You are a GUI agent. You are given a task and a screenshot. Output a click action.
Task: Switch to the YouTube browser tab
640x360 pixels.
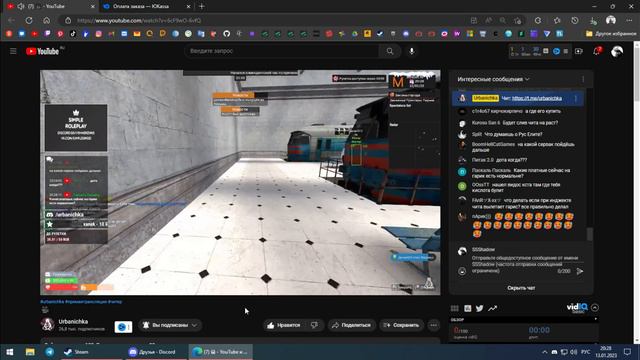point(51,7)
